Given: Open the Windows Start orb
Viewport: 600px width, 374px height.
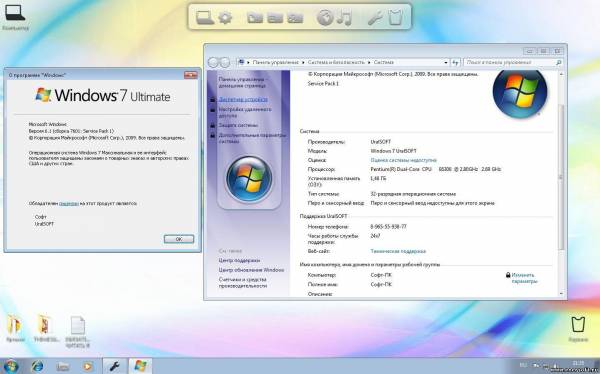Looking at the screenshot, I should [x=11, y=366].
